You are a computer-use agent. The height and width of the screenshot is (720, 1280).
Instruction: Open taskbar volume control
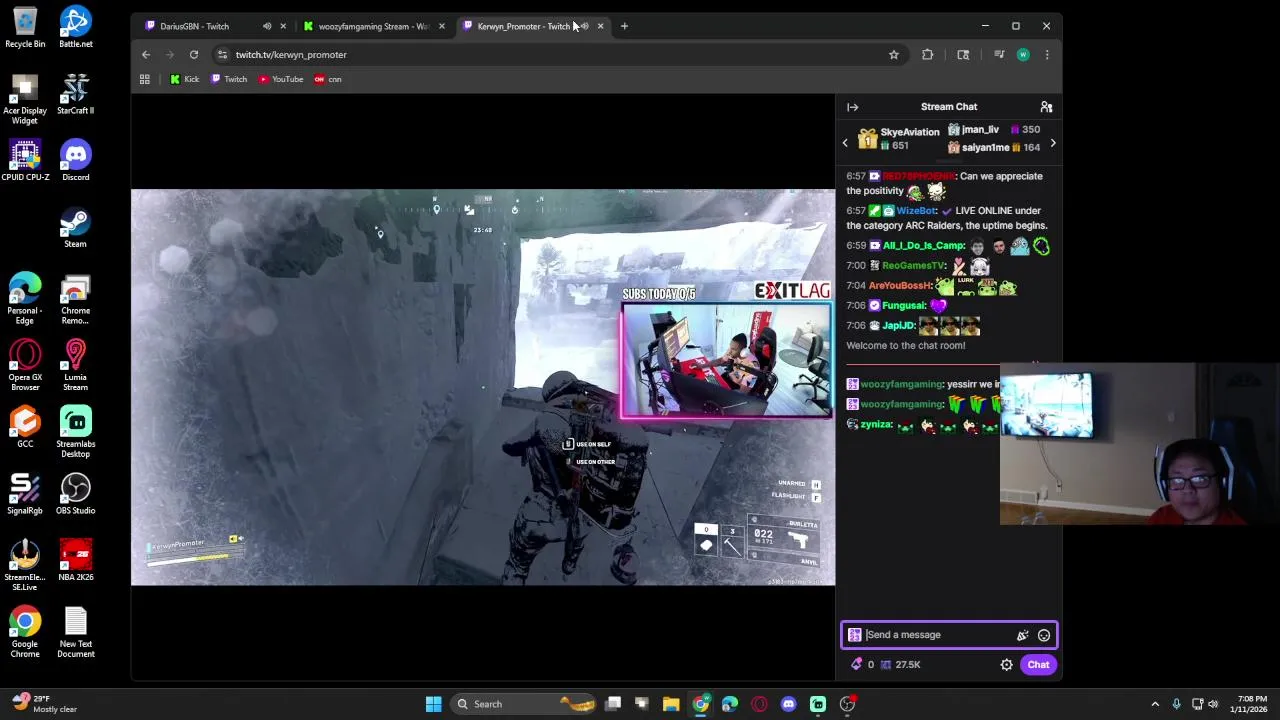coord(1213,704)
